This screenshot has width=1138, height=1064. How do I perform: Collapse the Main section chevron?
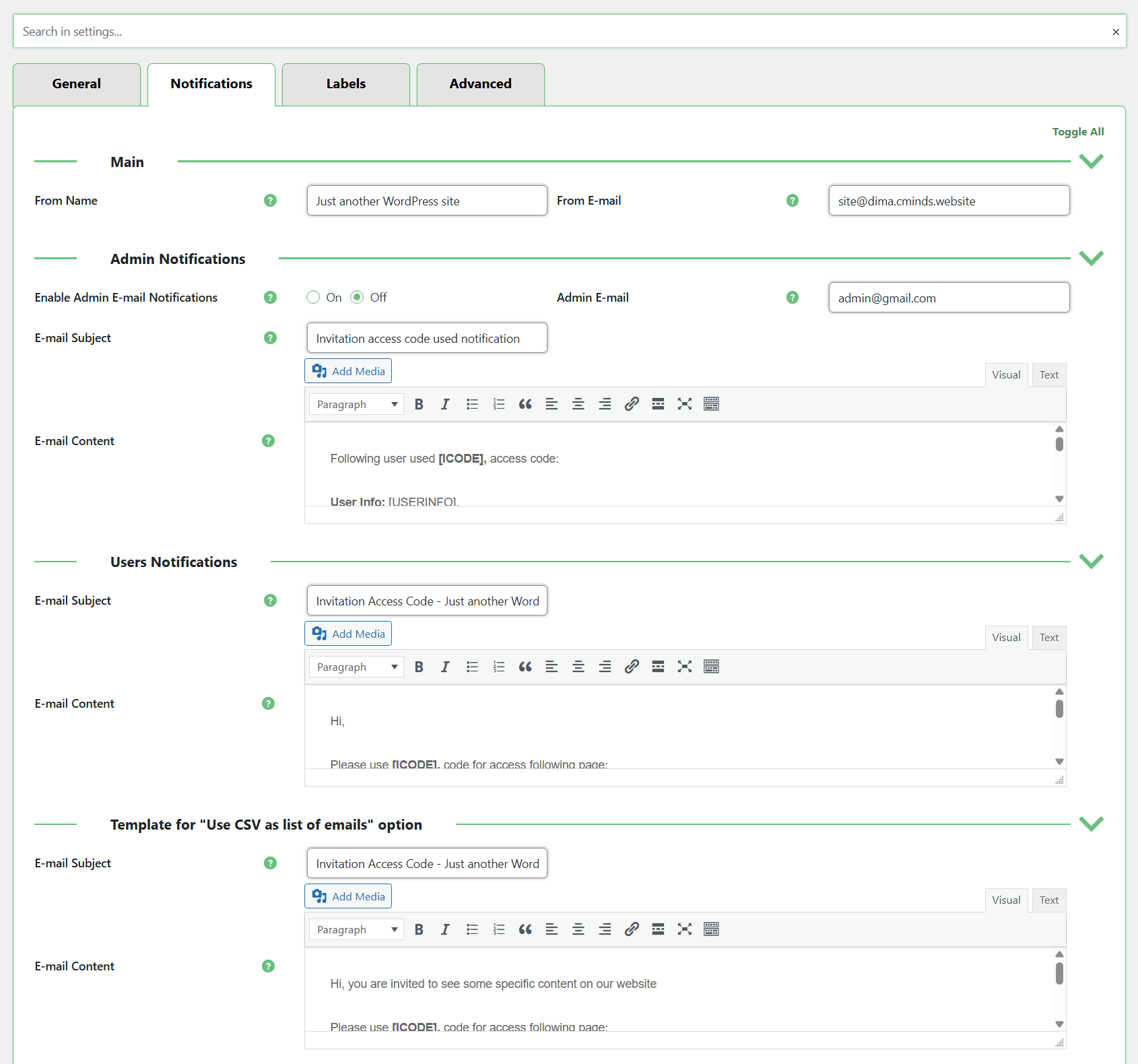coord(1091,162)
